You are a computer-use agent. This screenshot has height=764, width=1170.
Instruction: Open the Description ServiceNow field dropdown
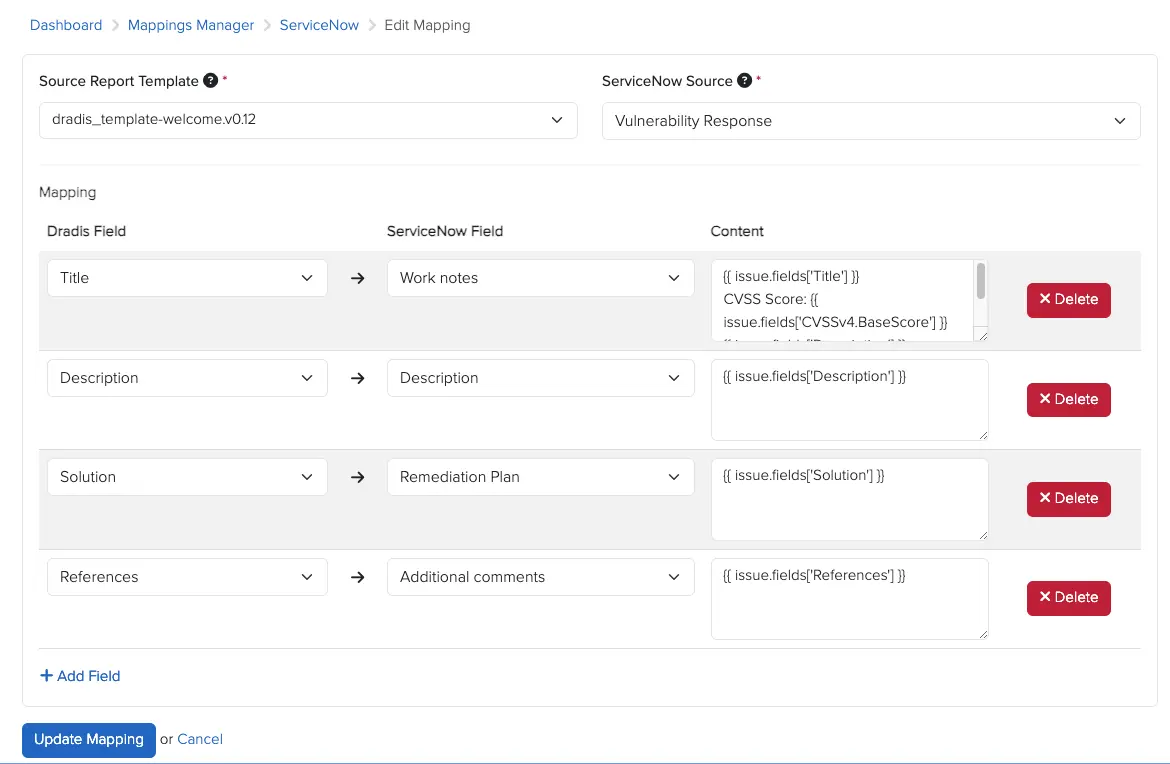(540, 378)
